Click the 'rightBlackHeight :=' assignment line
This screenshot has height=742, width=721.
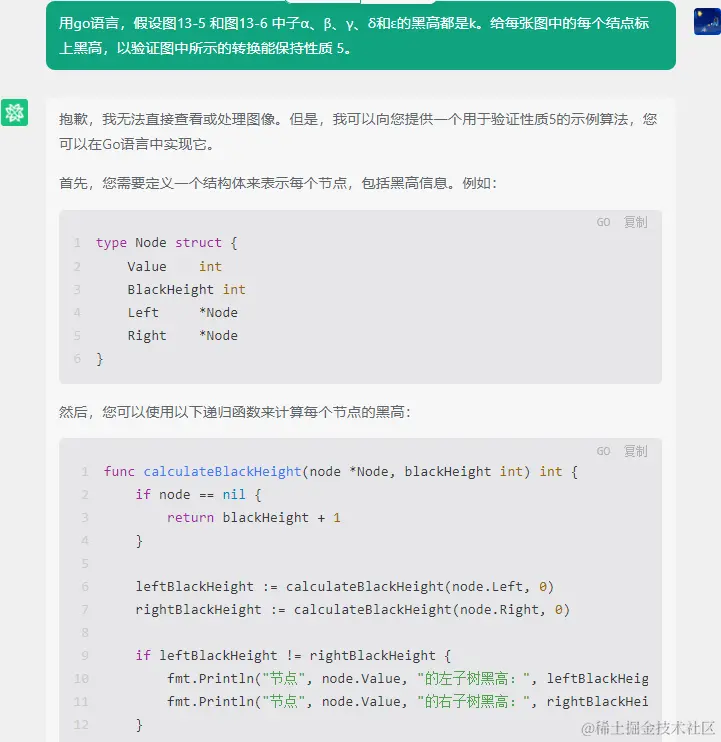click(x=352, y=610)
